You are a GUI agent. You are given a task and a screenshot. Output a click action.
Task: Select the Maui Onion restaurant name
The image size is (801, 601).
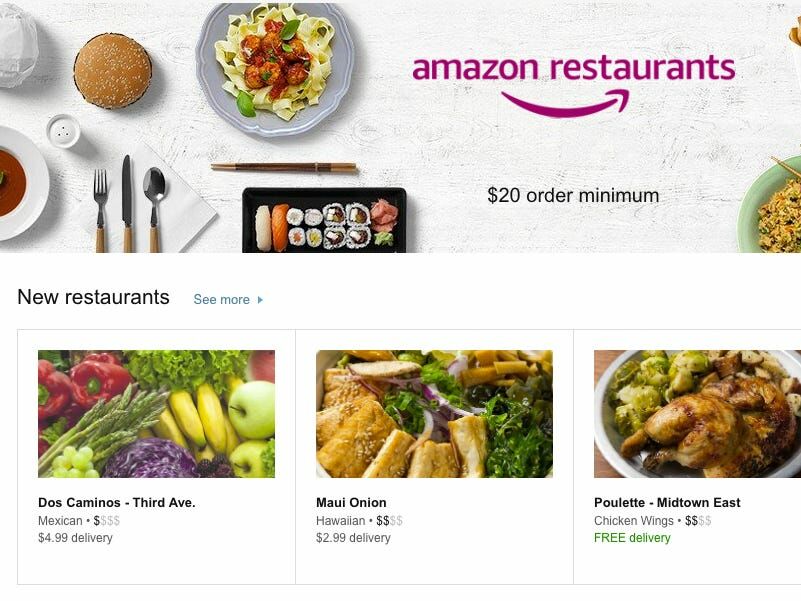tap(351, 502)
